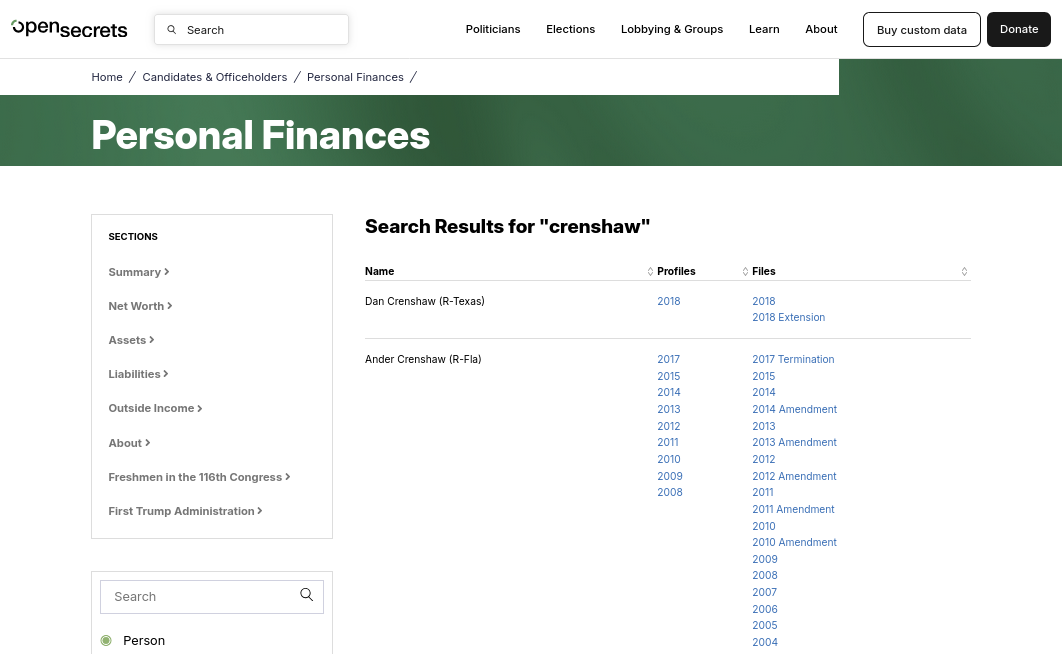
Task: Click the Name column header
Action: click(x=379, y=271)
